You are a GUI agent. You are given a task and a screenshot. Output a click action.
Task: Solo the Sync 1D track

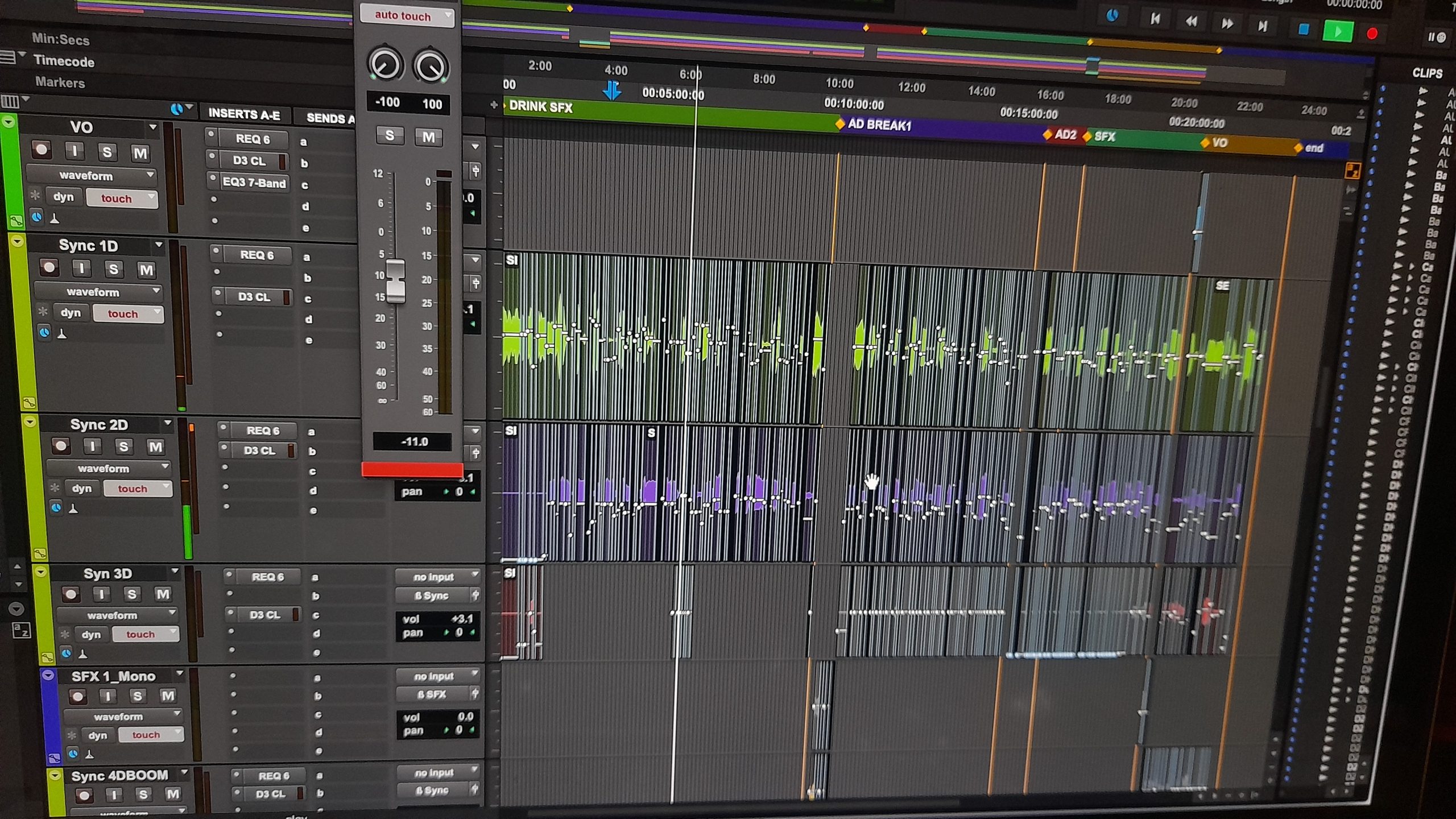(114, 269)
